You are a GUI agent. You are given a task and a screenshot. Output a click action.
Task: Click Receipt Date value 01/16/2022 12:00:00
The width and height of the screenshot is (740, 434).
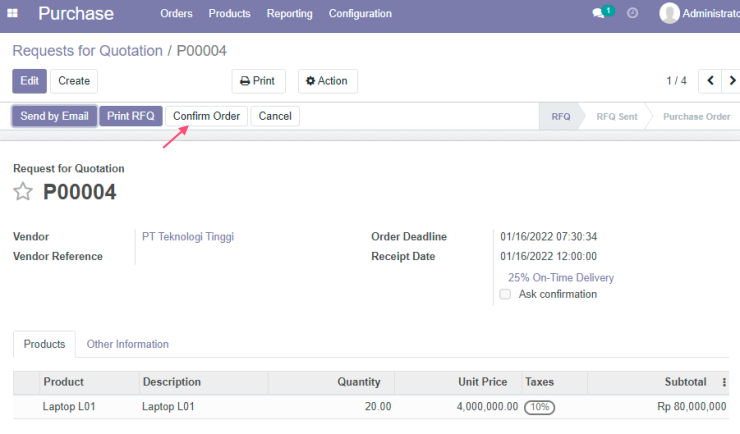point(548,257)
